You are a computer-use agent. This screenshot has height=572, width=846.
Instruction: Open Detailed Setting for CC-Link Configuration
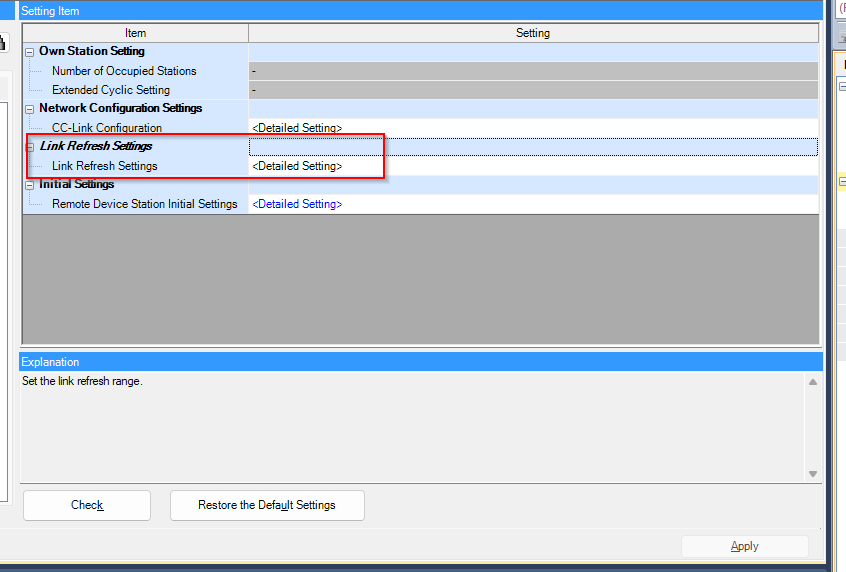(x=297, y=128)
